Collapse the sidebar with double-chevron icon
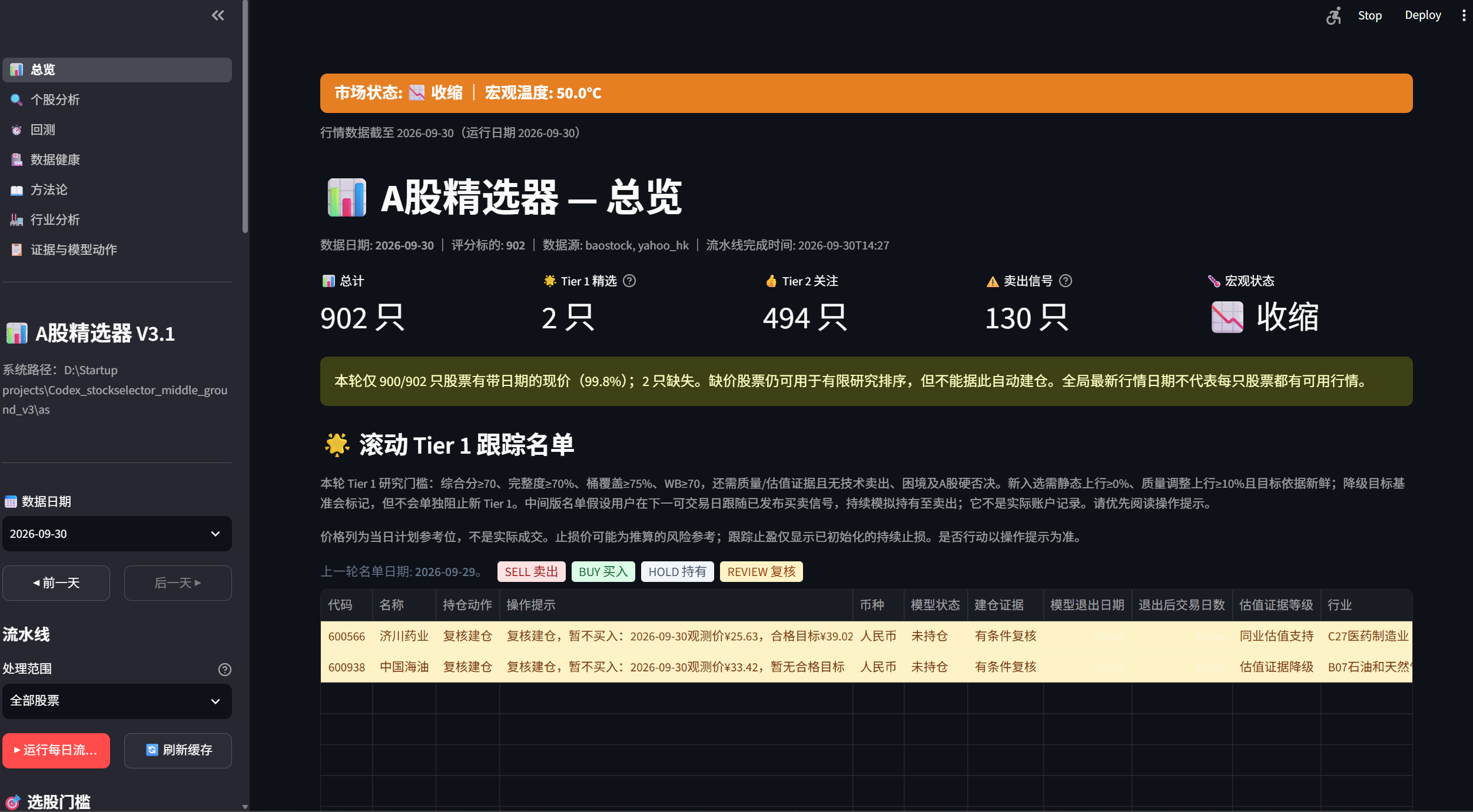 pyautogui.click(x=218, y=15)
